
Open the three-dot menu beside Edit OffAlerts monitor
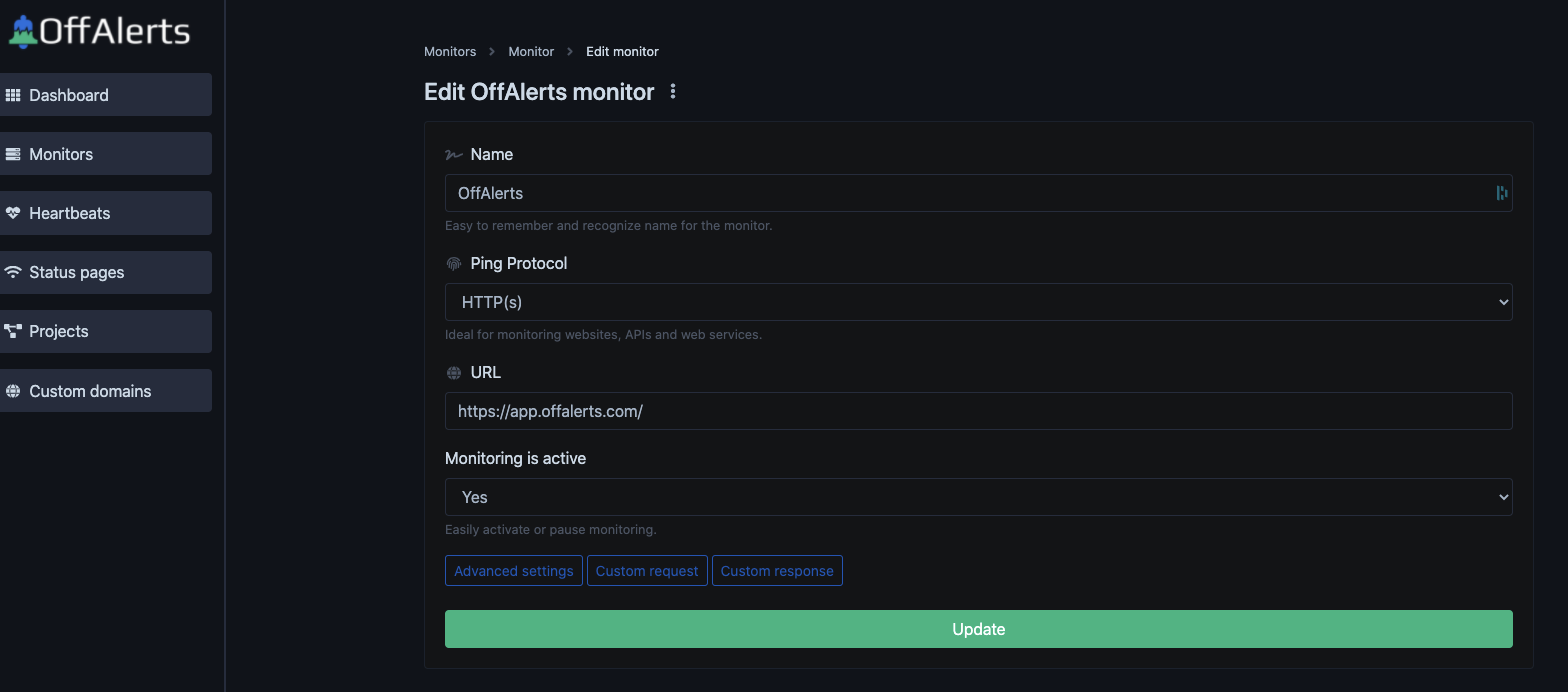(x=673, y=92)
